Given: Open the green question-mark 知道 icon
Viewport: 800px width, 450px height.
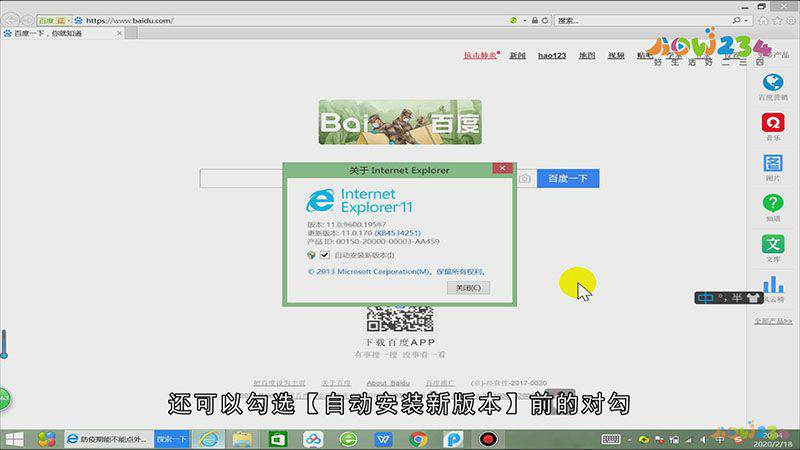Looking at the screenshot, I should point(773,203).
